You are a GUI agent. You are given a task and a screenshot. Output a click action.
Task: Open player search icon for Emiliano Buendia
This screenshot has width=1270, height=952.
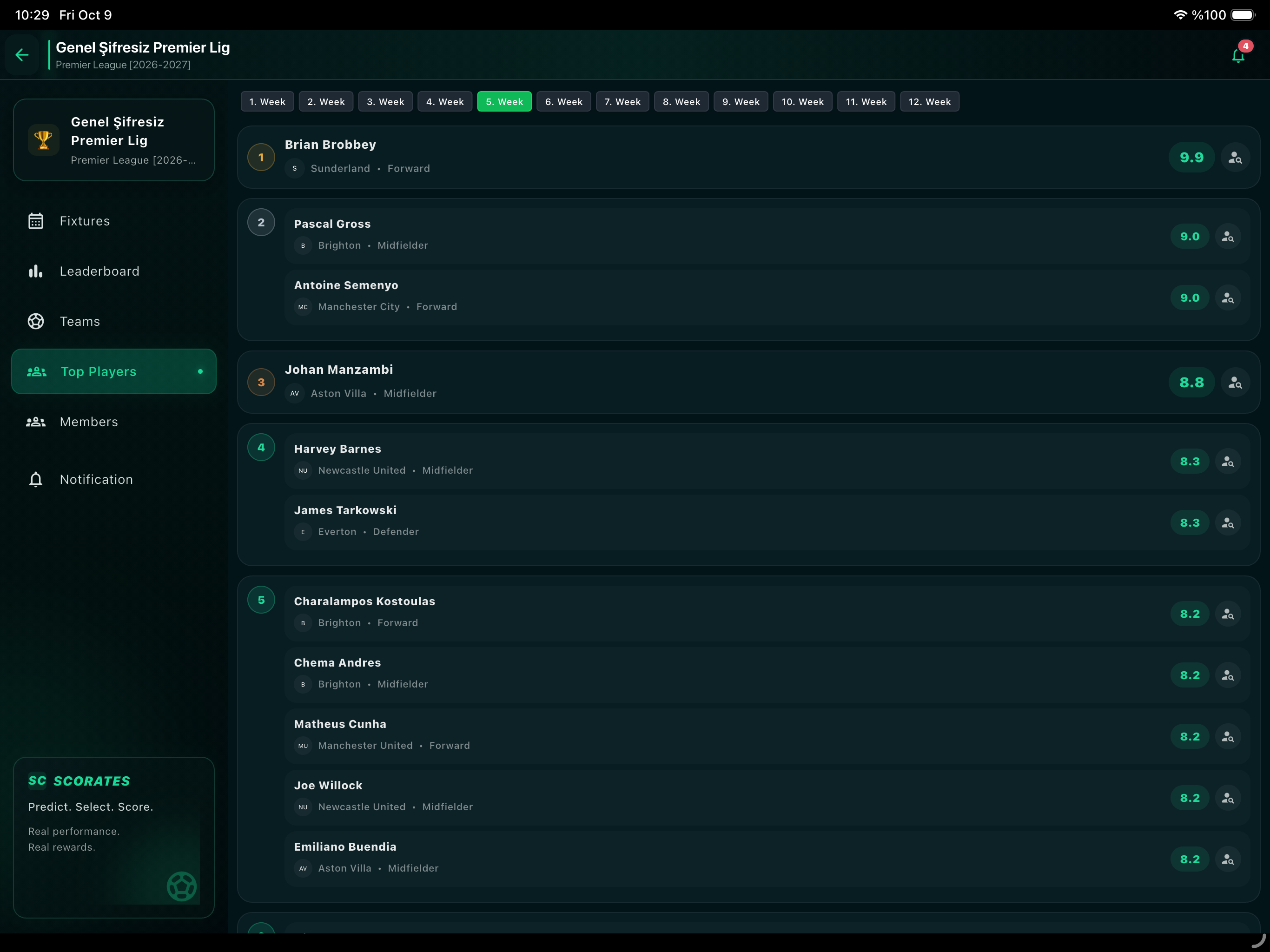(1228, 859)
